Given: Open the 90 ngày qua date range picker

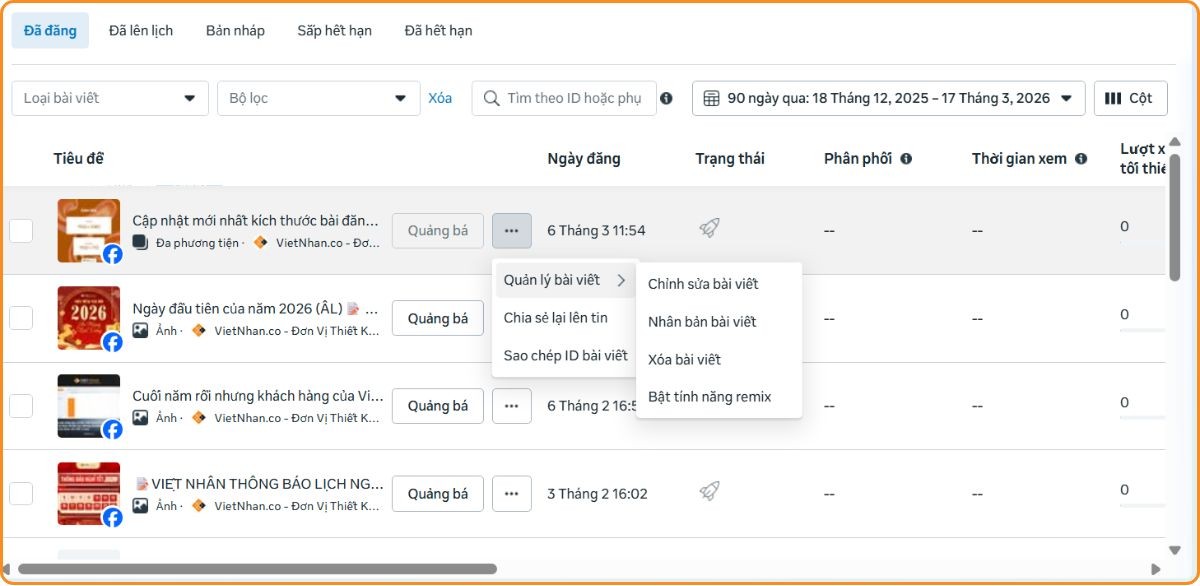Looking at the screenshot, I should (x=888, y=98).
